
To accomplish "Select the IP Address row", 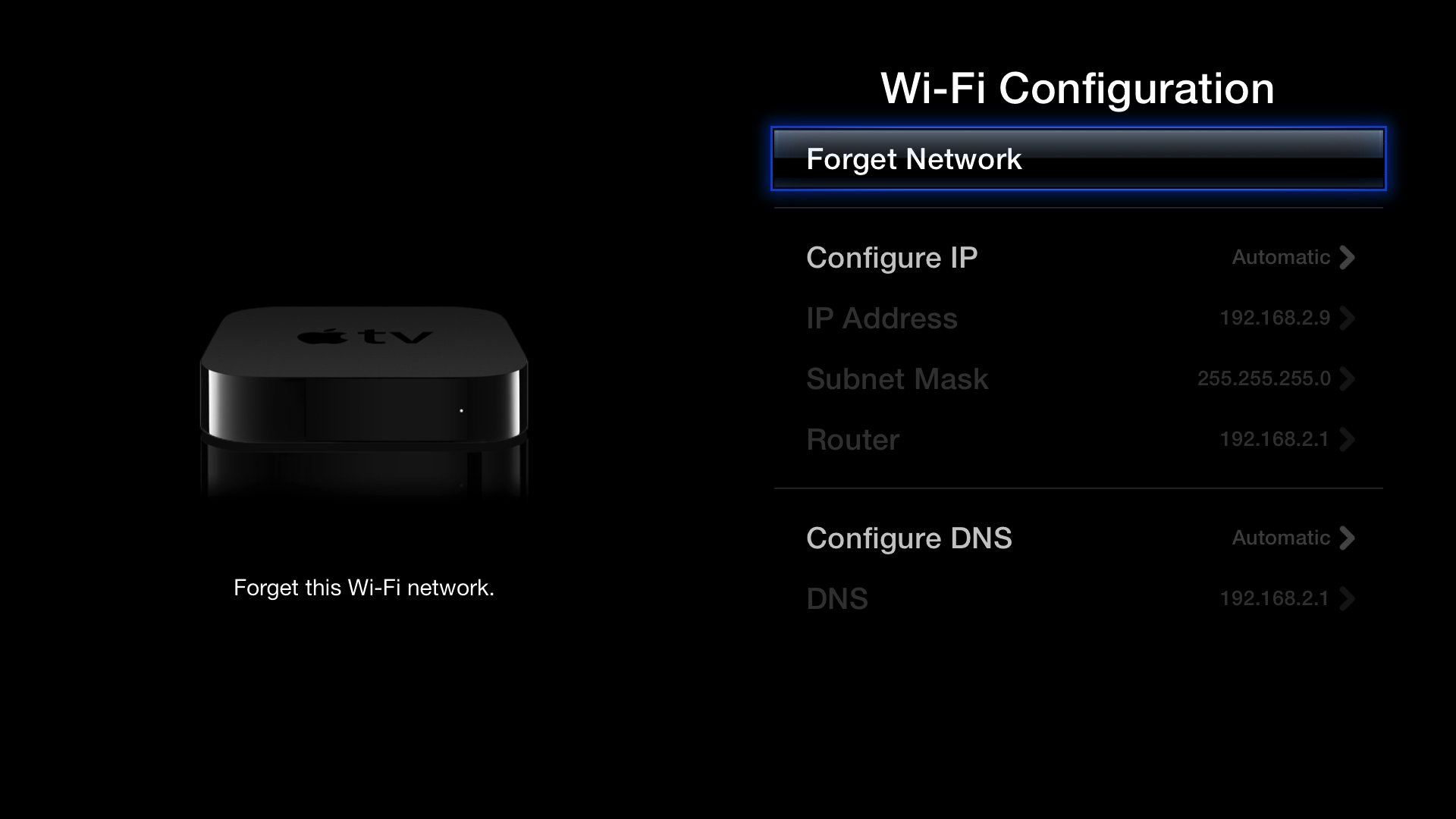I will point(1078,318).
